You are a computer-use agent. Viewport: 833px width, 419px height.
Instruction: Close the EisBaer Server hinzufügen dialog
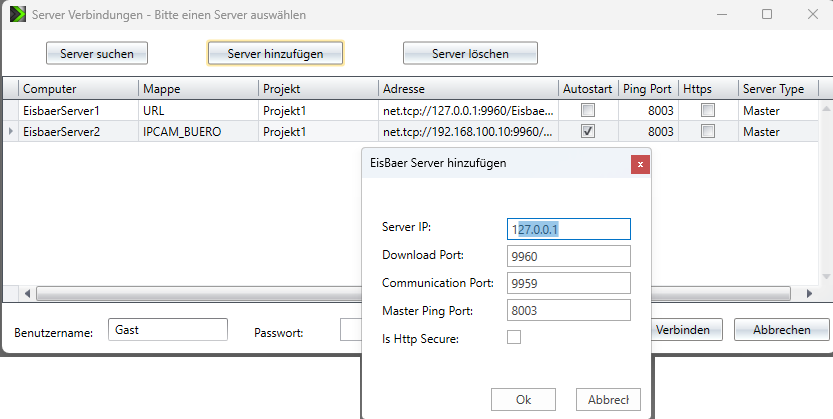[x=640, y=165]
